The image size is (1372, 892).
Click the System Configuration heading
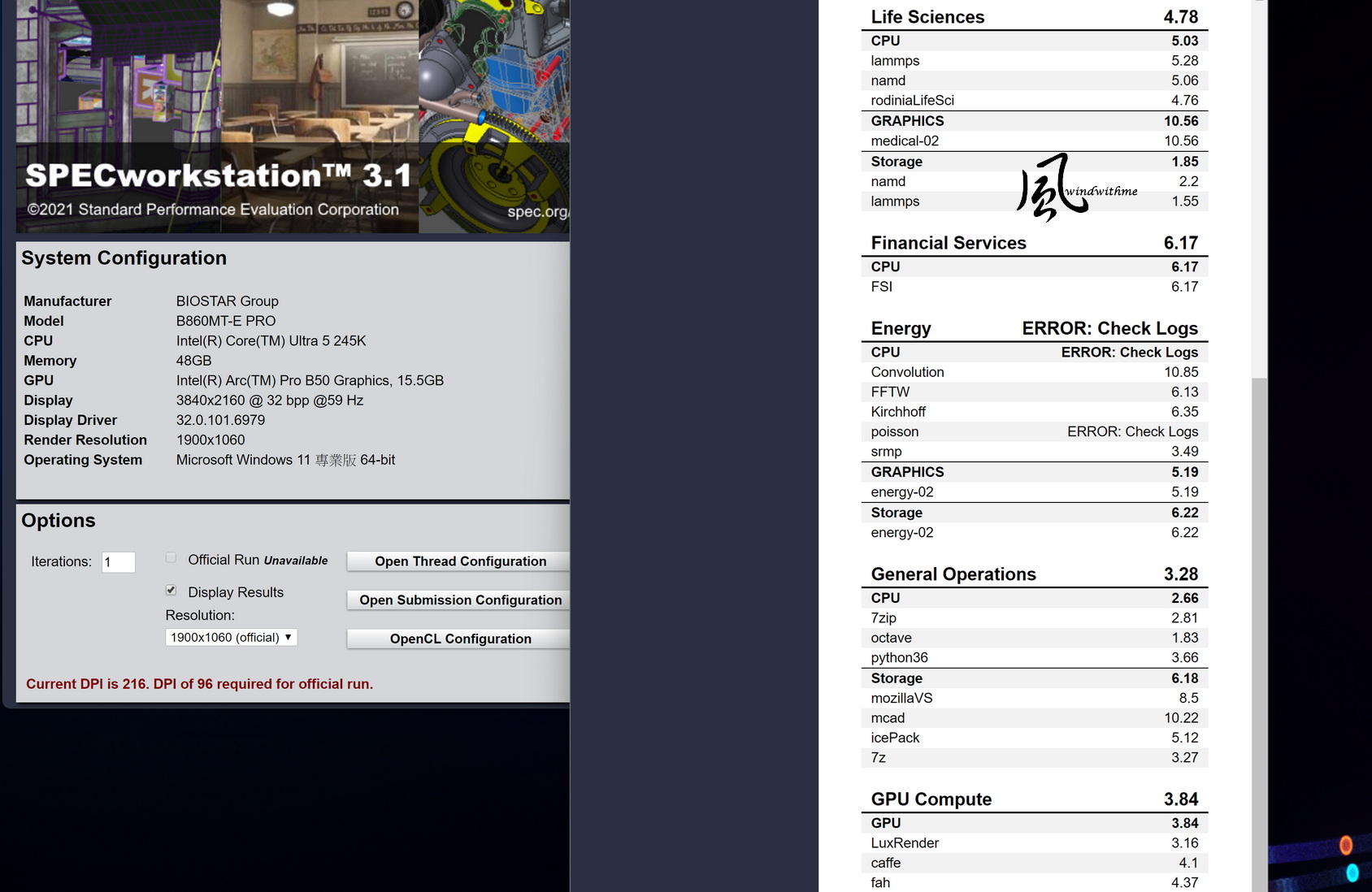pyautogui.click(x=124, y=258)
